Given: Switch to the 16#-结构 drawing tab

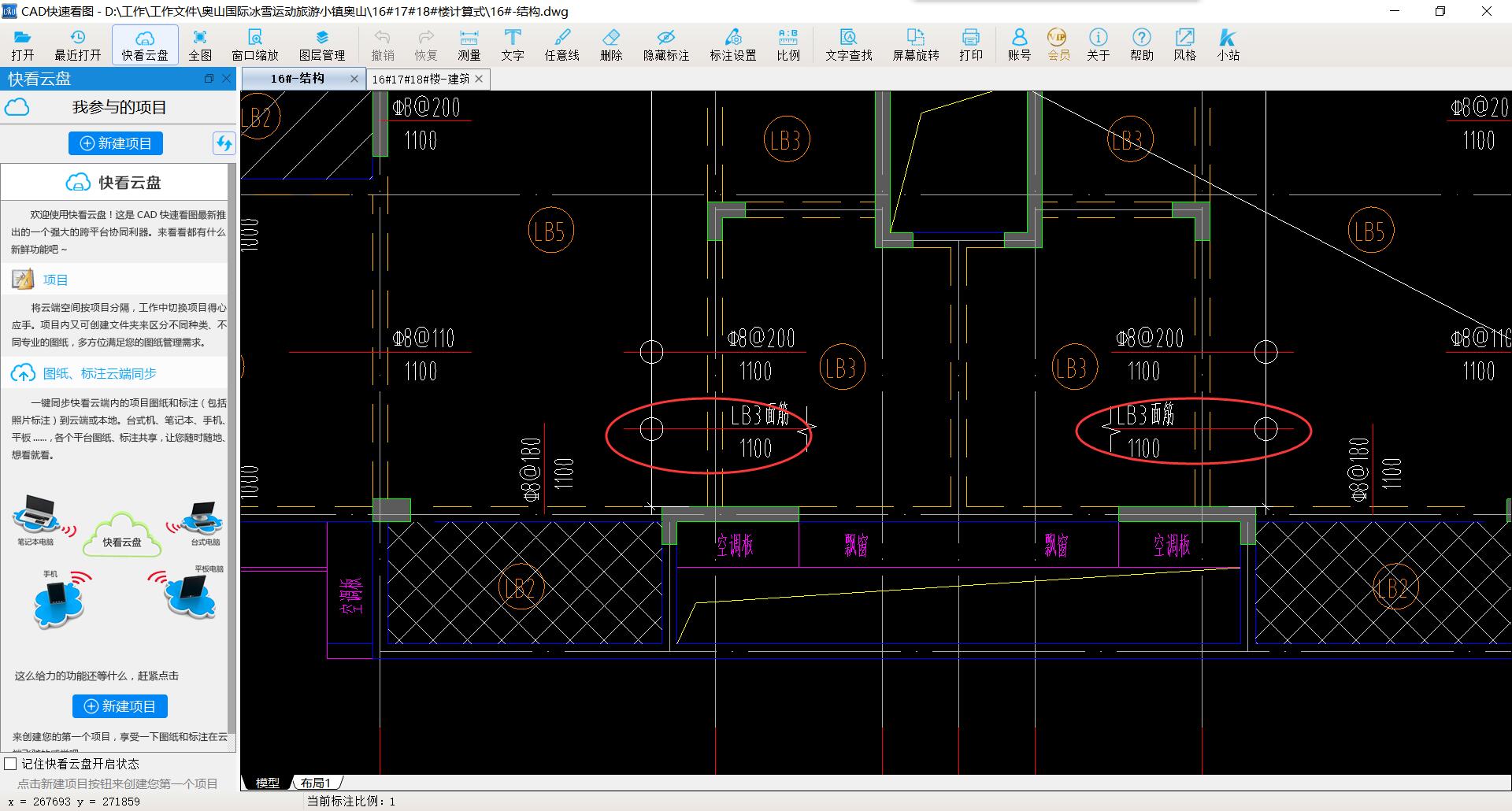Looking at the screenshot, I should [298, 79].
